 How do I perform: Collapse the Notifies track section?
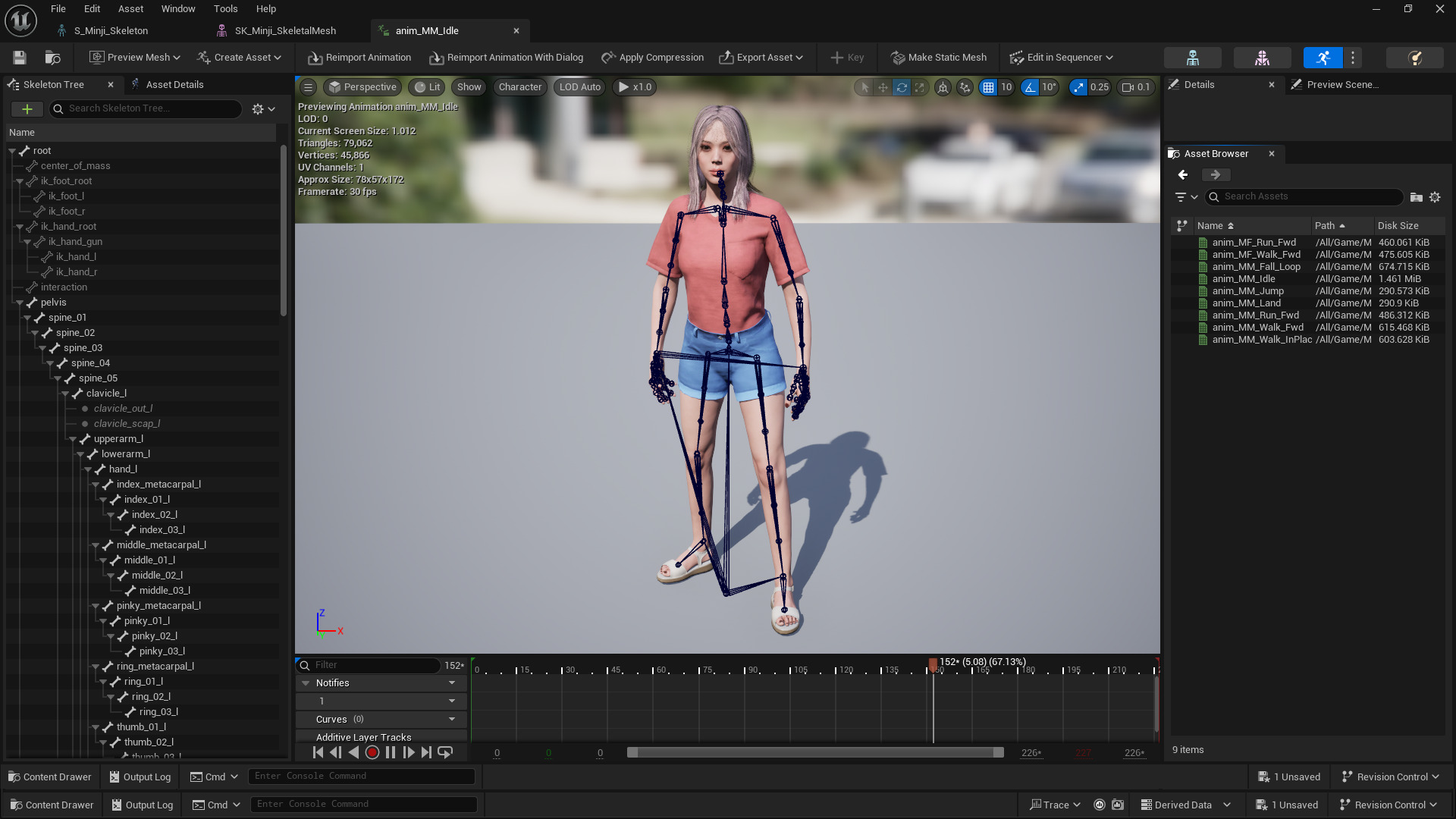pos(306,683)
